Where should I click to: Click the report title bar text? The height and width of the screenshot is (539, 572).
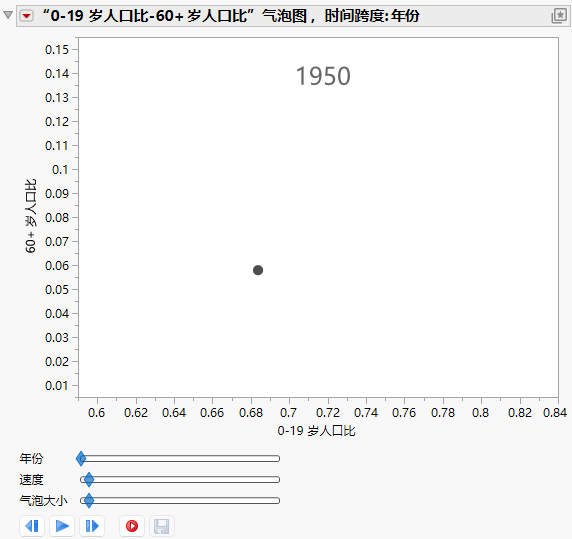[x=231, y=16]
